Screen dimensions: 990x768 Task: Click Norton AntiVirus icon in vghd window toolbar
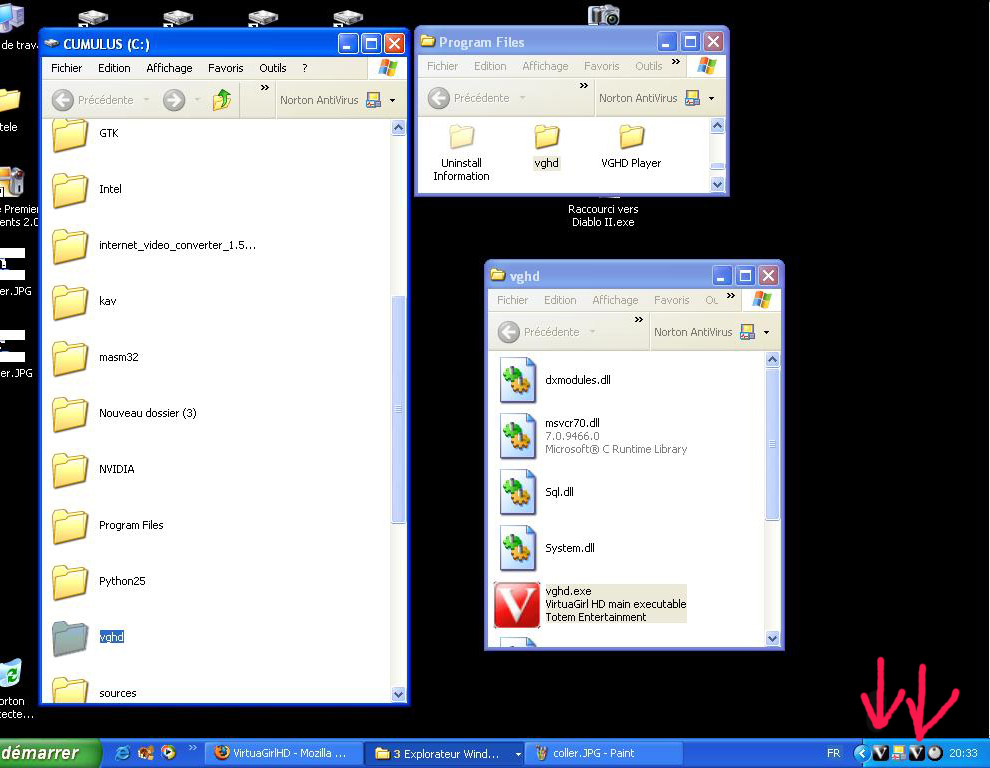pyautogui.click(x=748, y=332)
